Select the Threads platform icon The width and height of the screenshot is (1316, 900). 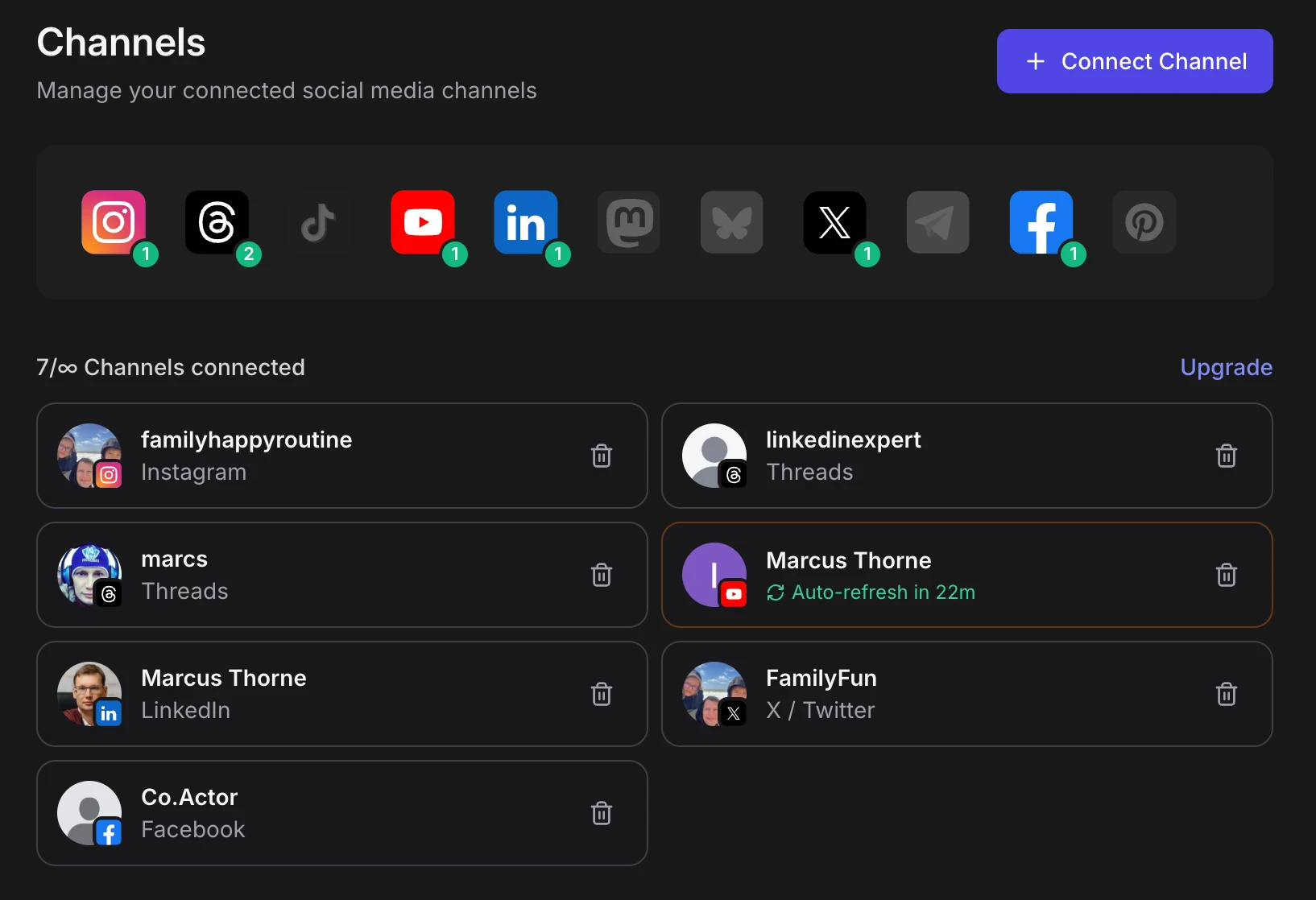point(217,222)
